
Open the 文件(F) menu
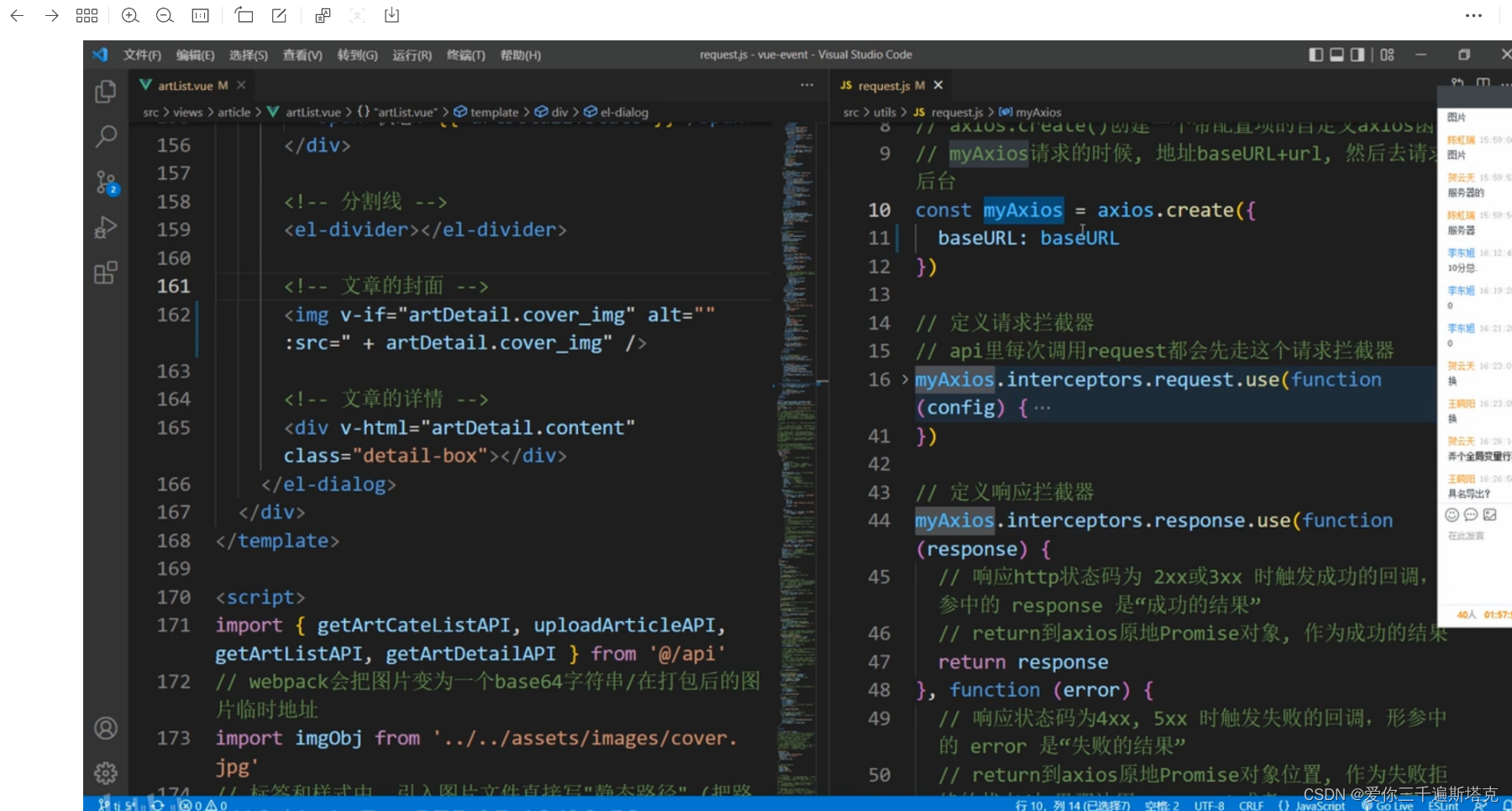click(x=142, y=55)
